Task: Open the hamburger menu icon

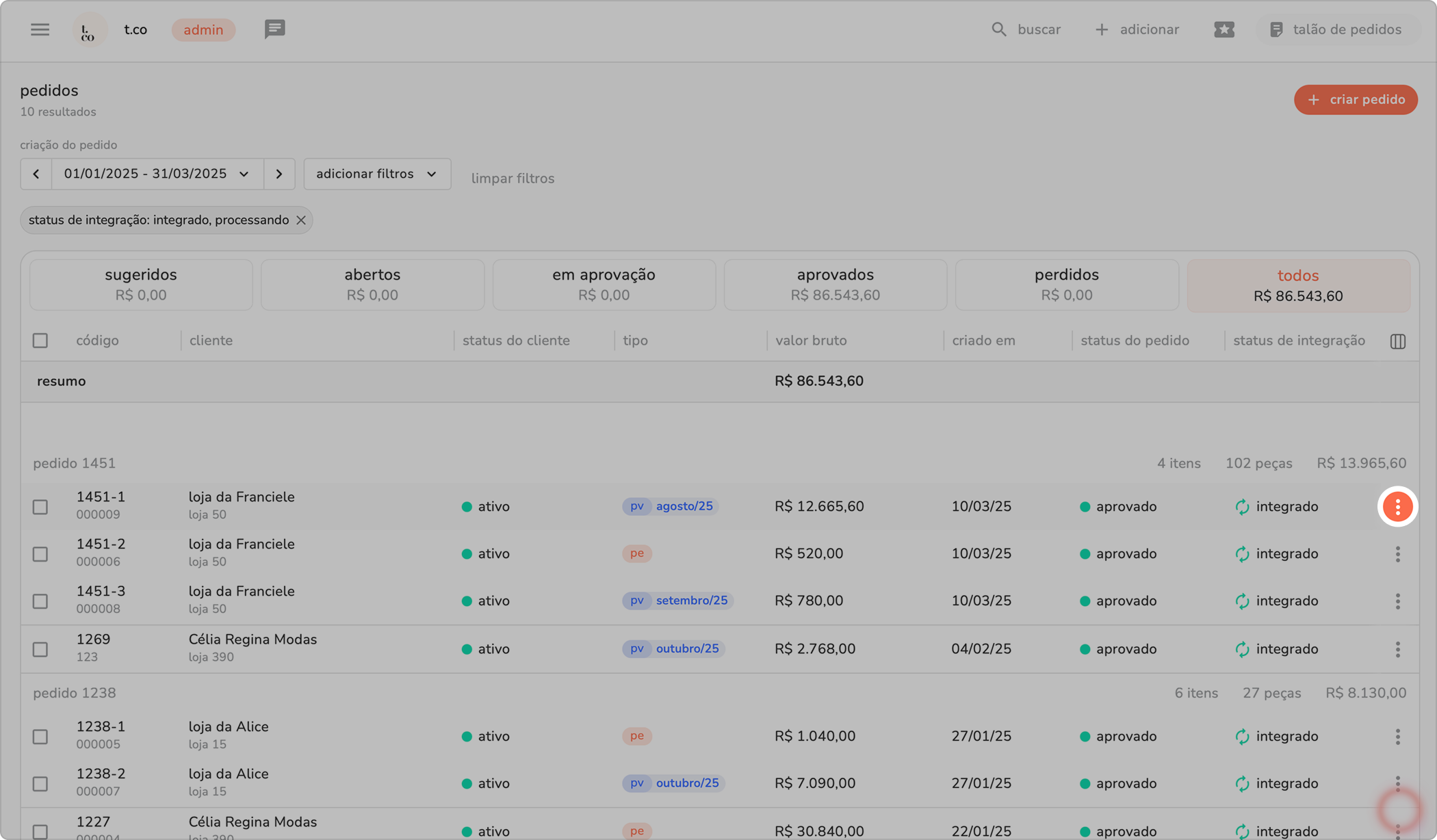Action: 40,29
